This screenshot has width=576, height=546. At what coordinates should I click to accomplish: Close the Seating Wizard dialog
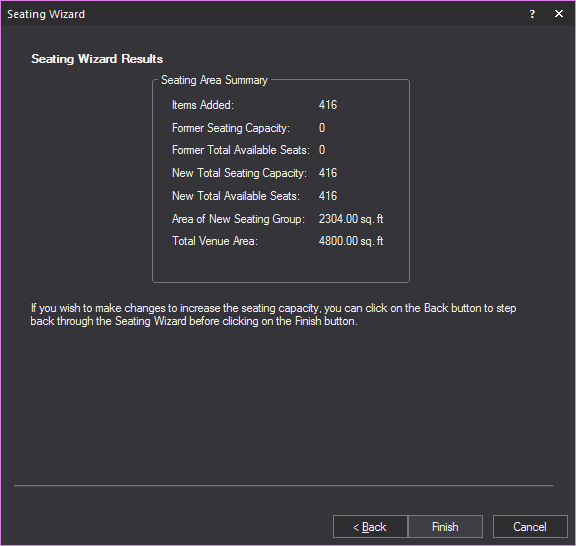pyautogui.click(x=559, y=14)
